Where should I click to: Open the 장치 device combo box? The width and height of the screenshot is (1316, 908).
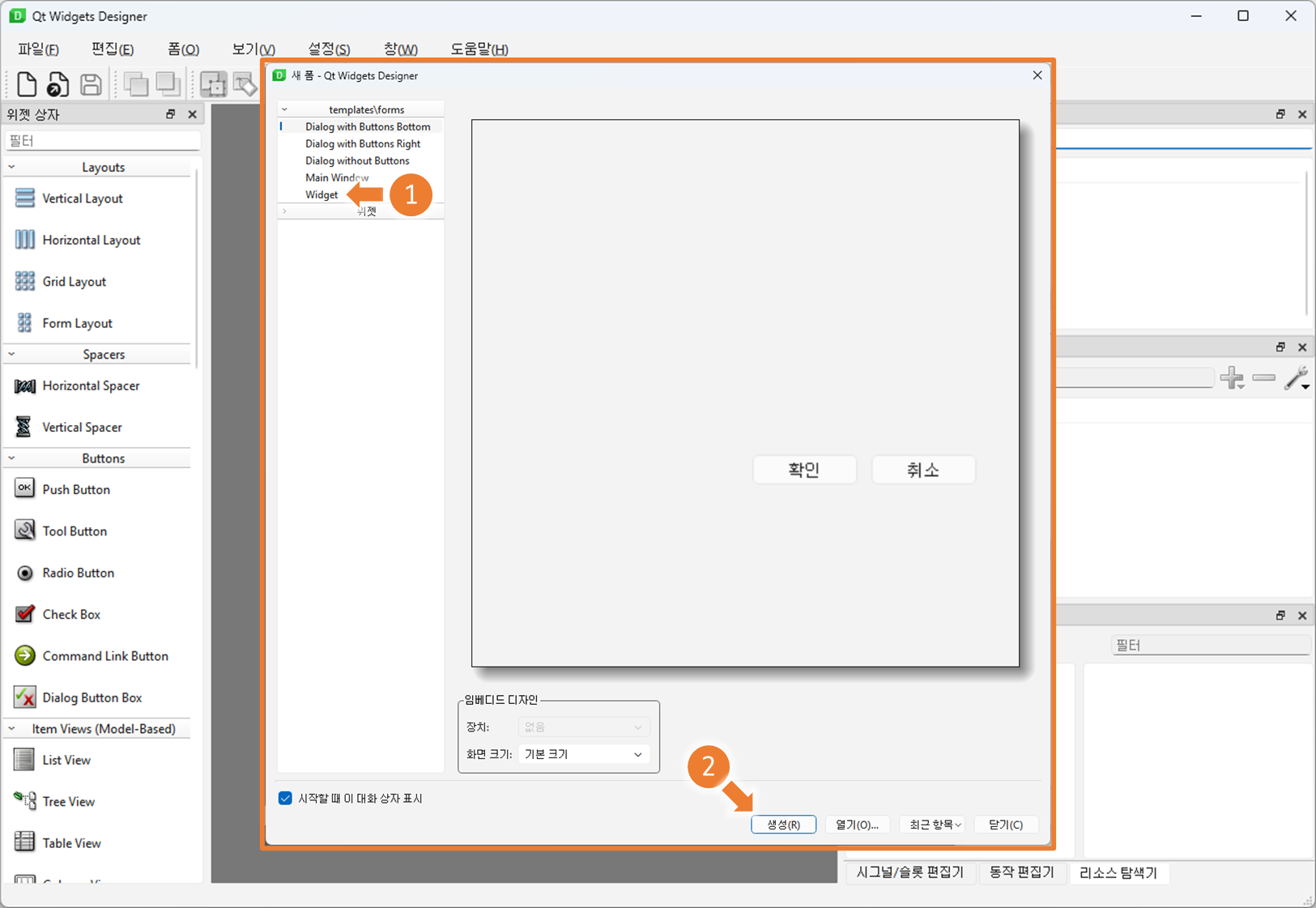point(584,727)
